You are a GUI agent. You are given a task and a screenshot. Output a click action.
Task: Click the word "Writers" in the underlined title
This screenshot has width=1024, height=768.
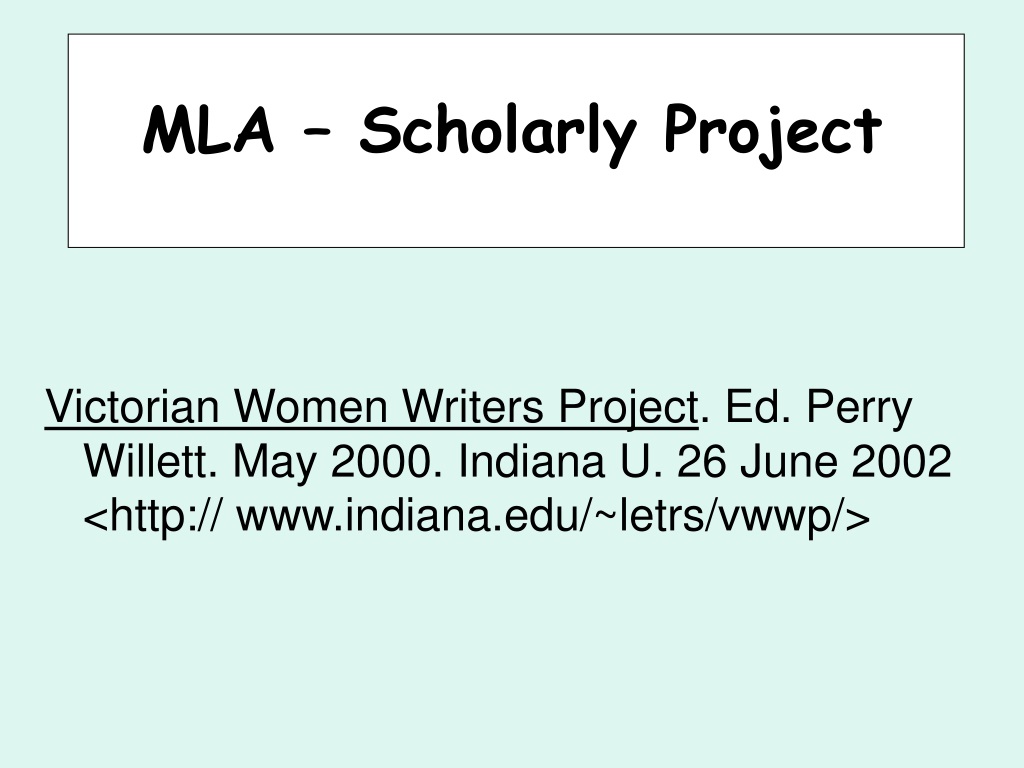pos(473,406)
